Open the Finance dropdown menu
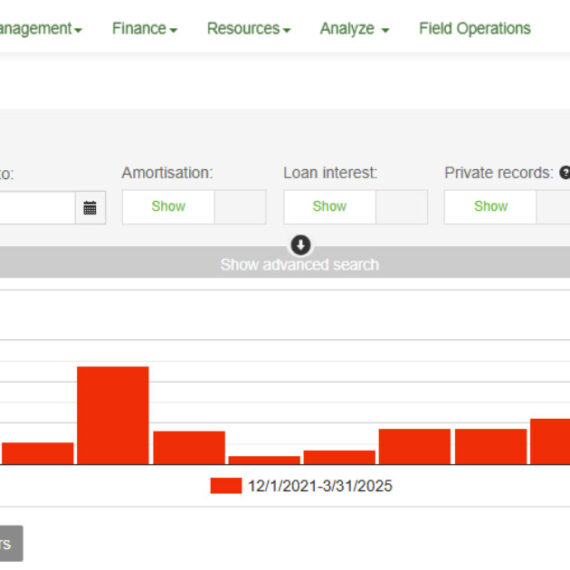 [x=145, y=28]
